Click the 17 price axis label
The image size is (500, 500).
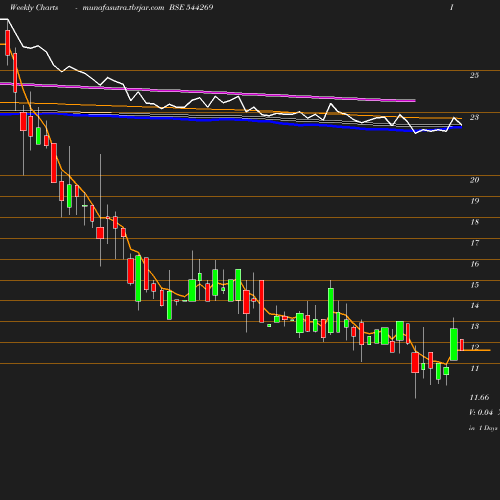point(475,243)
